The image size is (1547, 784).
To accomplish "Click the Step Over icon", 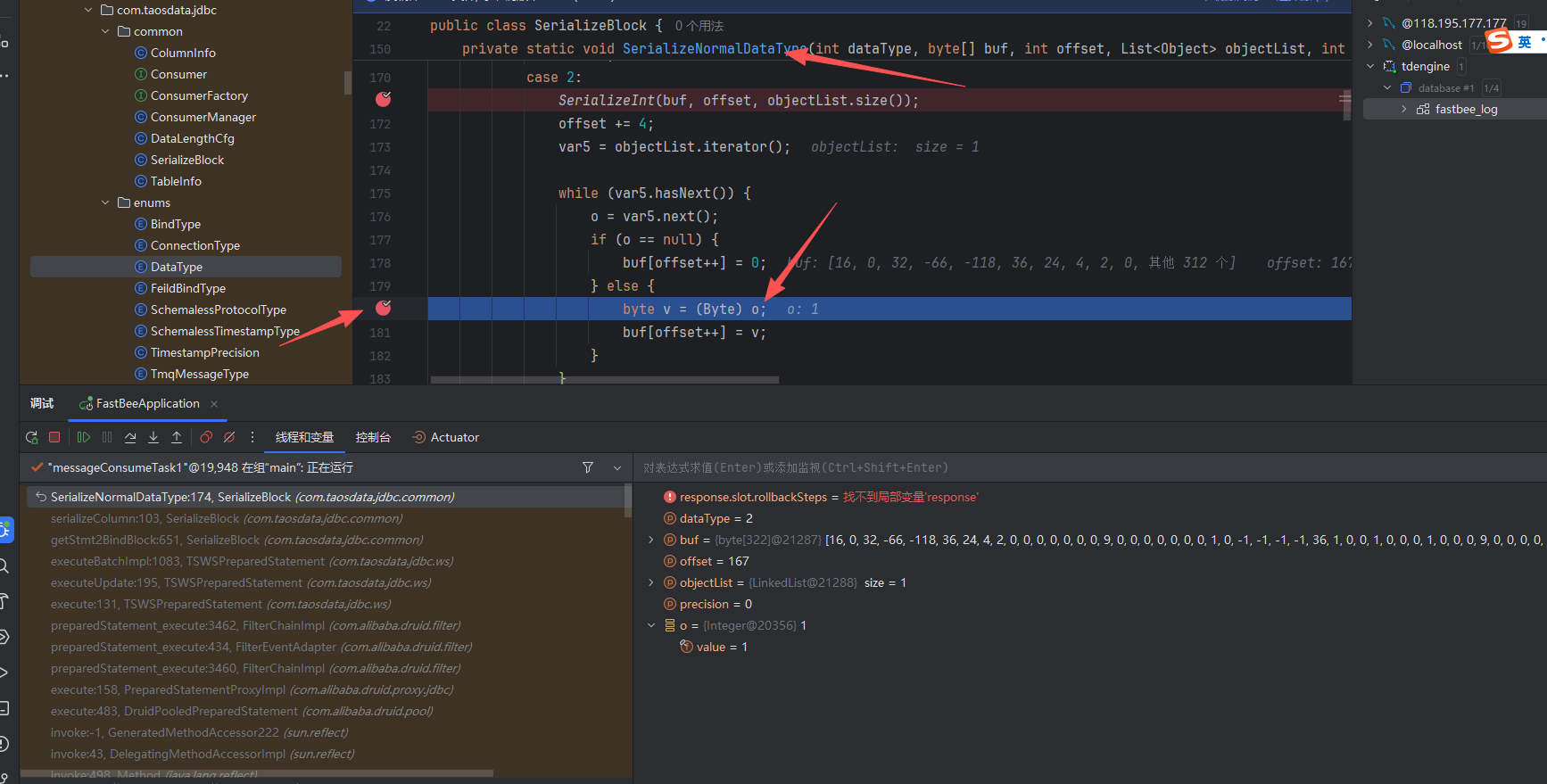I will pos(130,437).
